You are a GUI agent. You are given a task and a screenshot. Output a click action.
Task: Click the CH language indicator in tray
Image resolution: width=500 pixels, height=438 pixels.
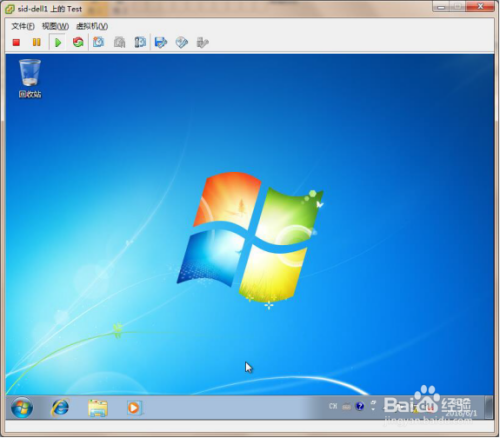point(333,406)
